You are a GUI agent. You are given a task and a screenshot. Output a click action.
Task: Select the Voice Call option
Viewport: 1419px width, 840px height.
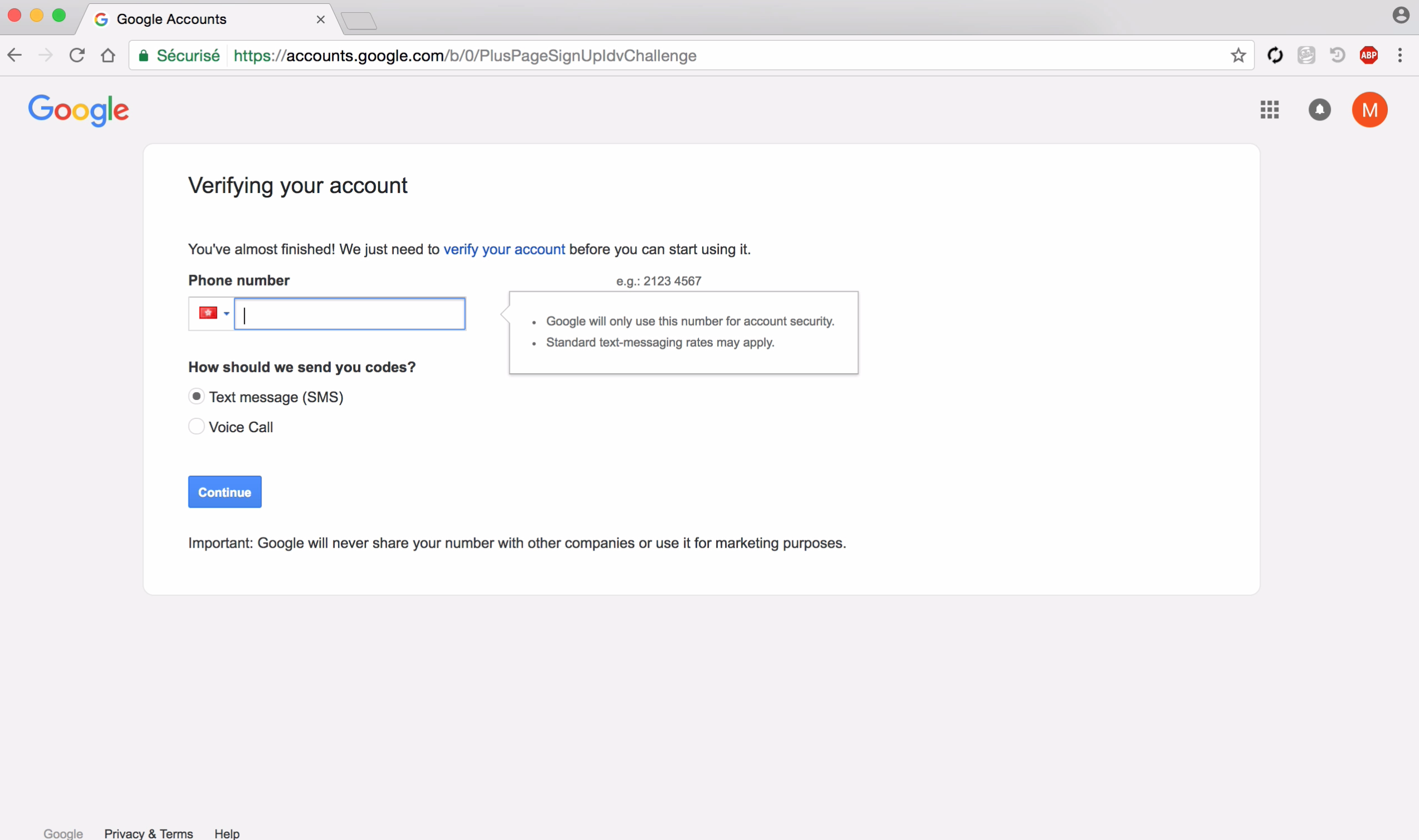click(196, 426)
